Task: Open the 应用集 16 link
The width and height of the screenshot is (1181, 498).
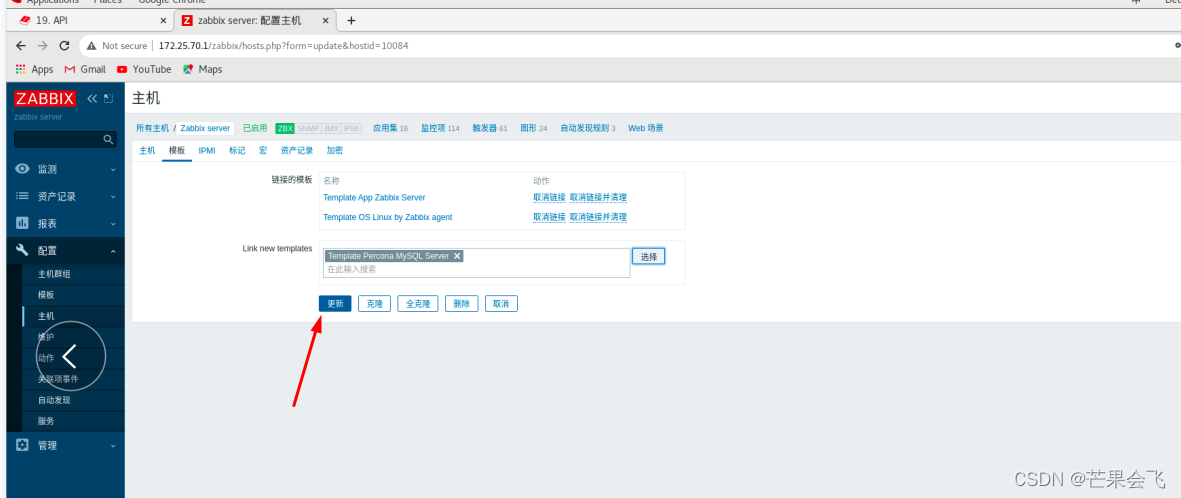Action: coord(390,128)
